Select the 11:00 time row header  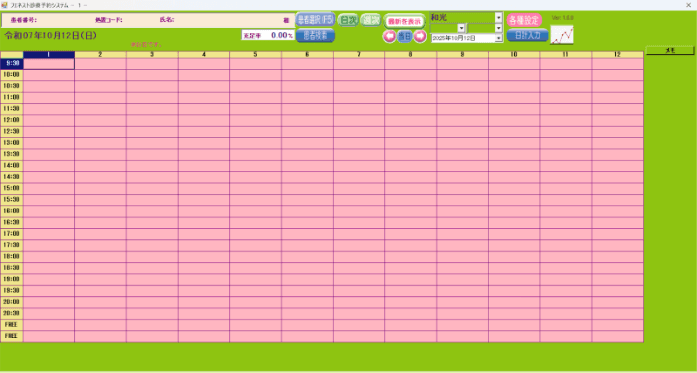(x=12, y=98)
